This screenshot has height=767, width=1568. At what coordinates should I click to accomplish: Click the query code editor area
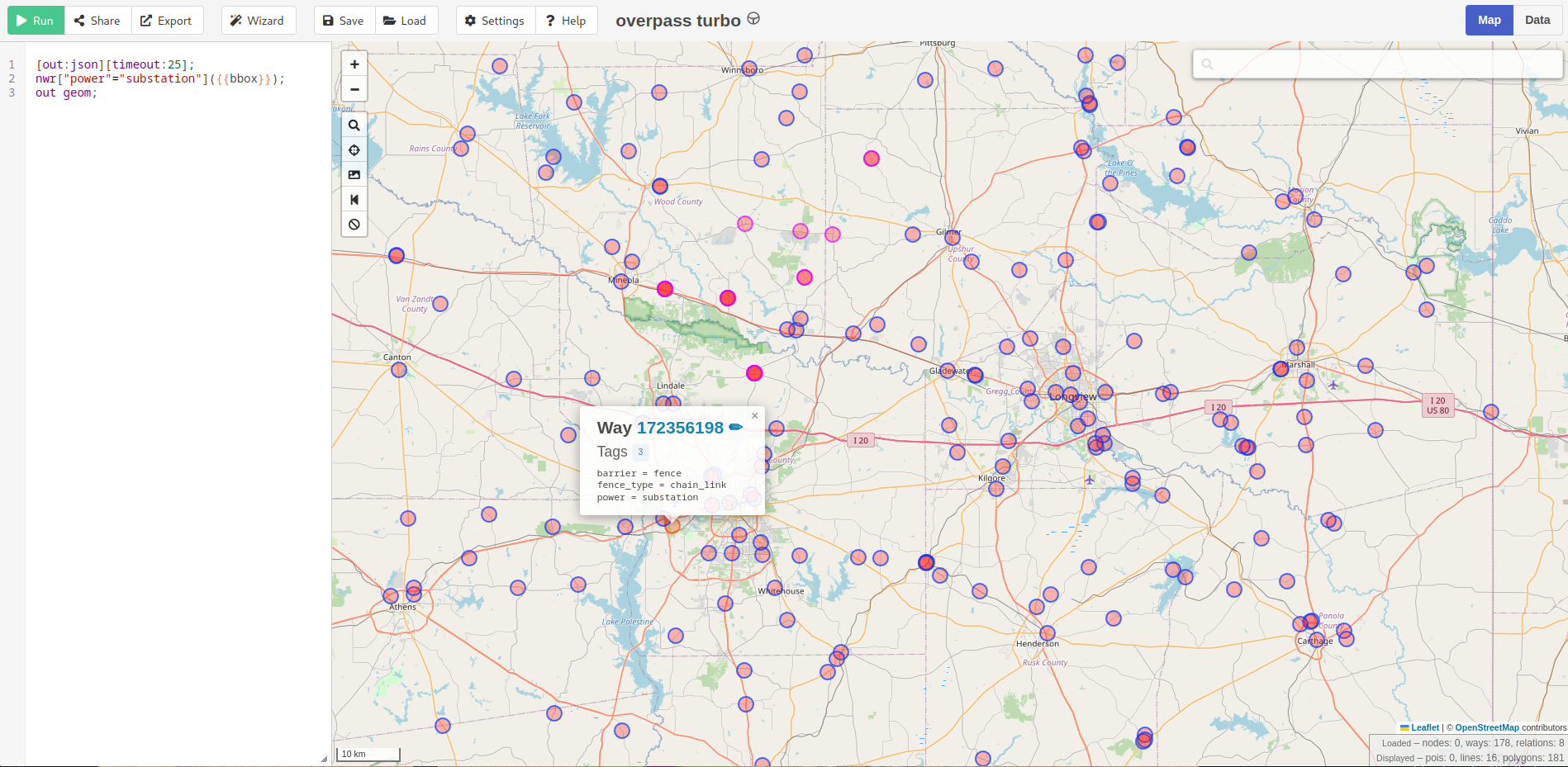178,405
